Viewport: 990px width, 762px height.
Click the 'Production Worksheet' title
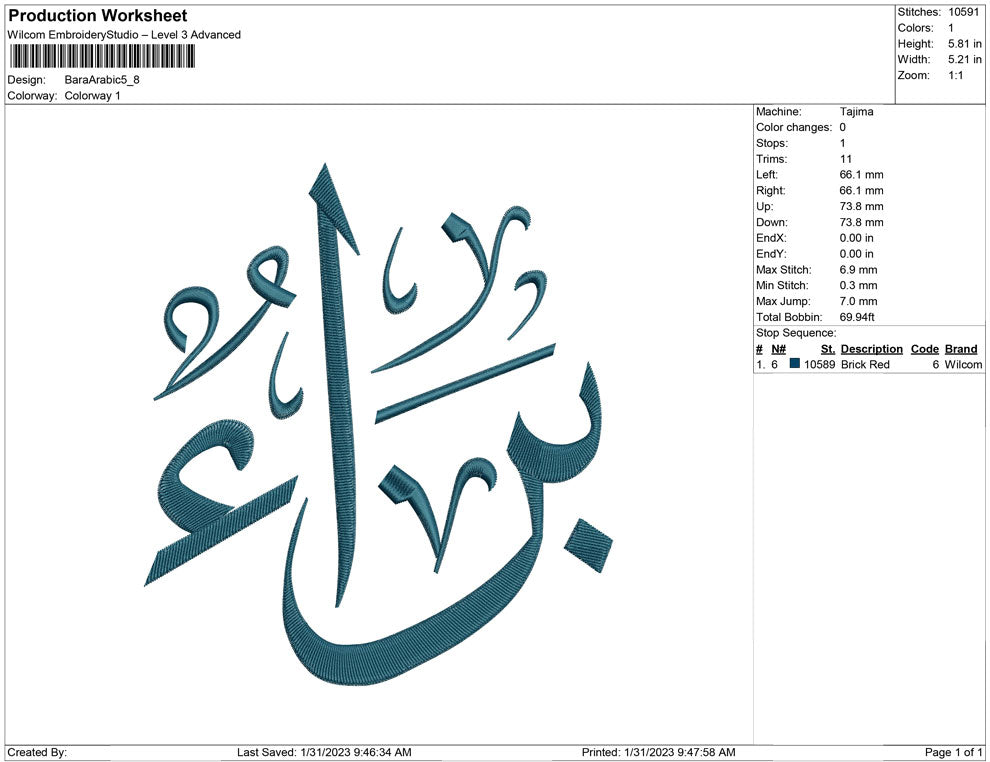(97, 16)
